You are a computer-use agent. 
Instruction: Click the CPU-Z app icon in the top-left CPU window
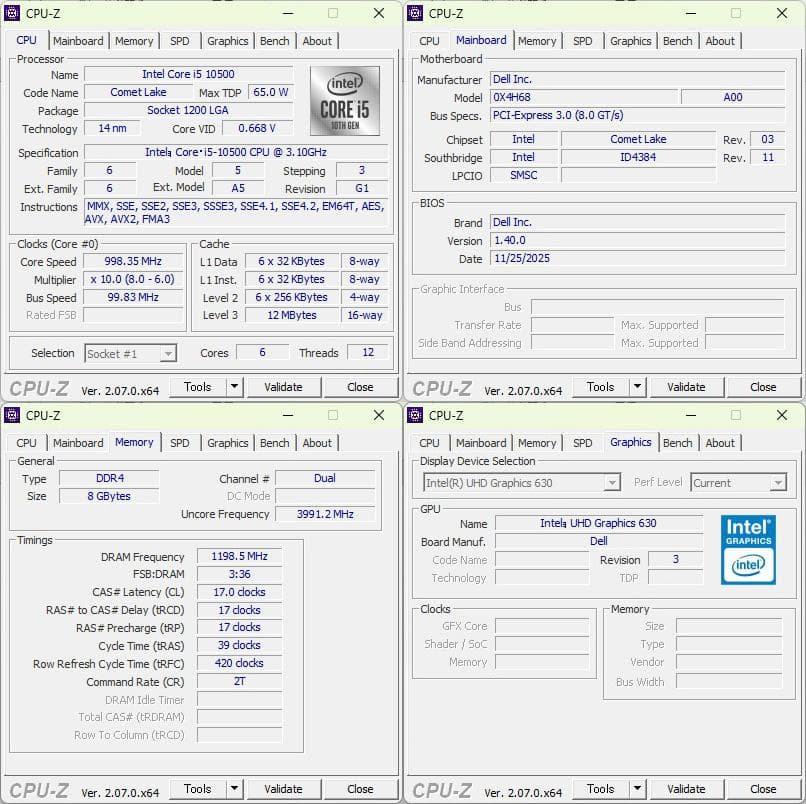coord(12,13)
